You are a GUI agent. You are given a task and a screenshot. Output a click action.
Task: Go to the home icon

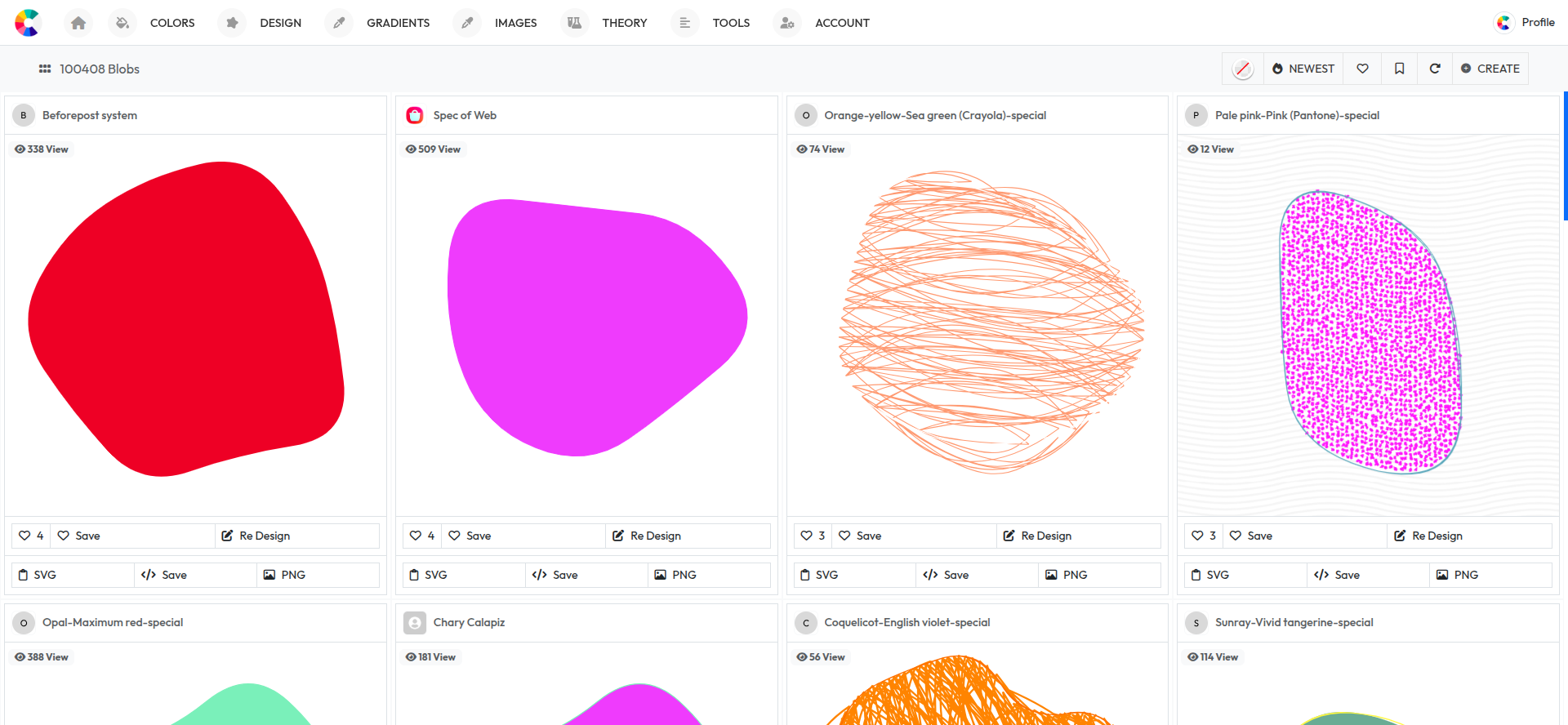78,23
